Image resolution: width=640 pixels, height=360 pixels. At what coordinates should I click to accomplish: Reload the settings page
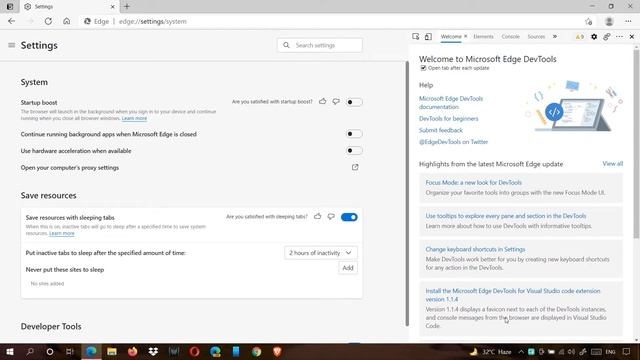click(x=48, y=21)
